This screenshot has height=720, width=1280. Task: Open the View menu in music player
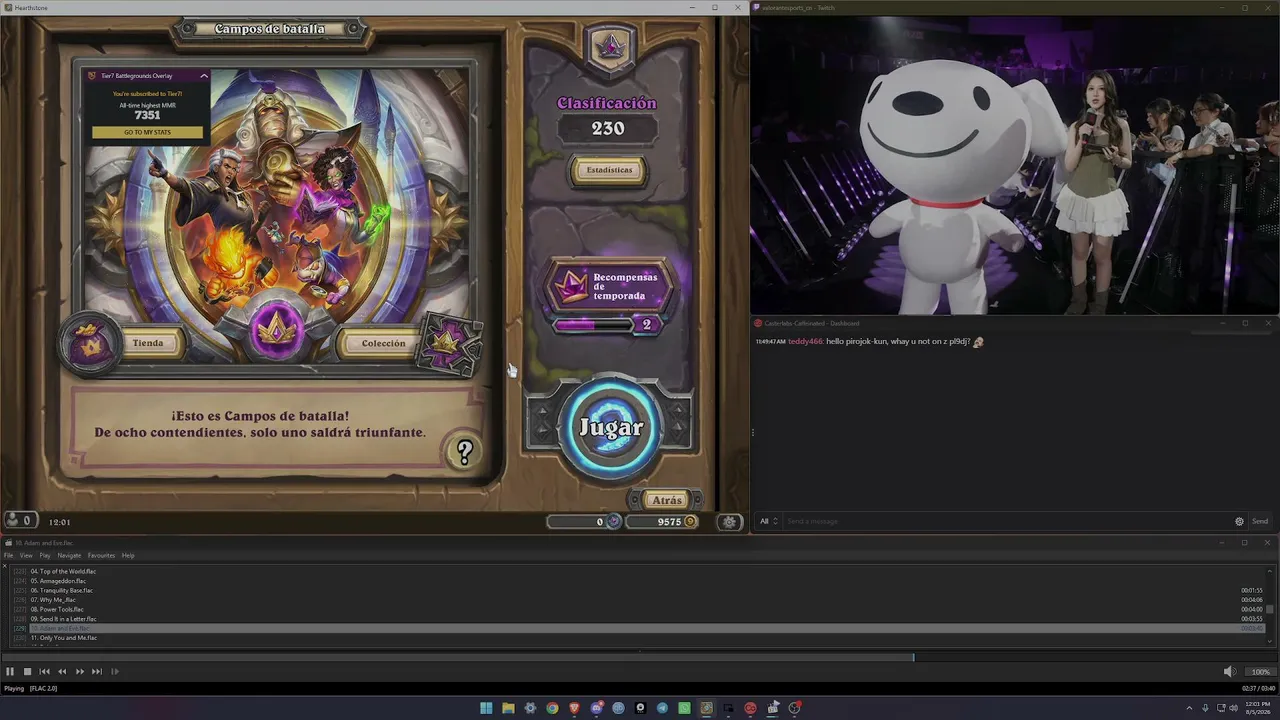tap(26, 555)
